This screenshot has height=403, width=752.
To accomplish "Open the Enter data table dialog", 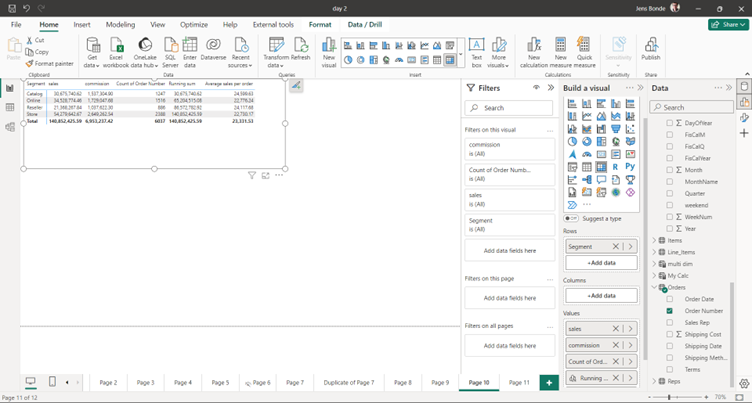I will [x=190, y=53].
